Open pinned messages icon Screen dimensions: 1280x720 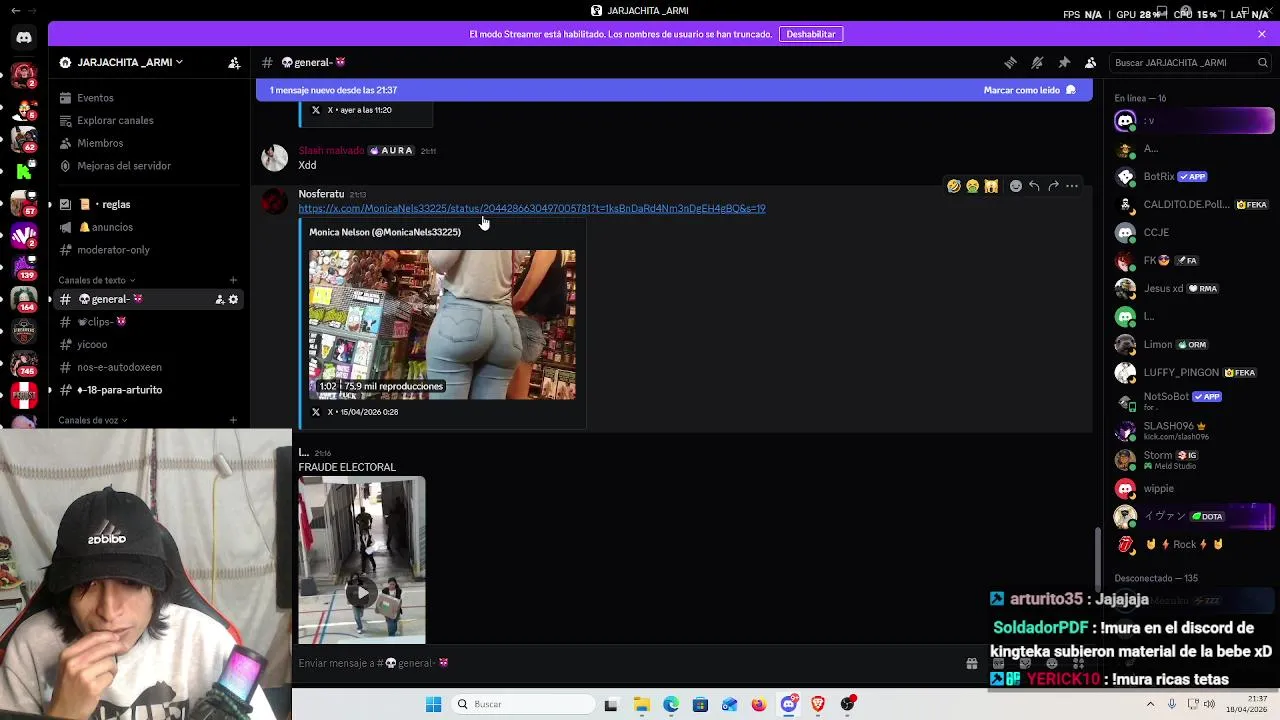[1064, 62]
